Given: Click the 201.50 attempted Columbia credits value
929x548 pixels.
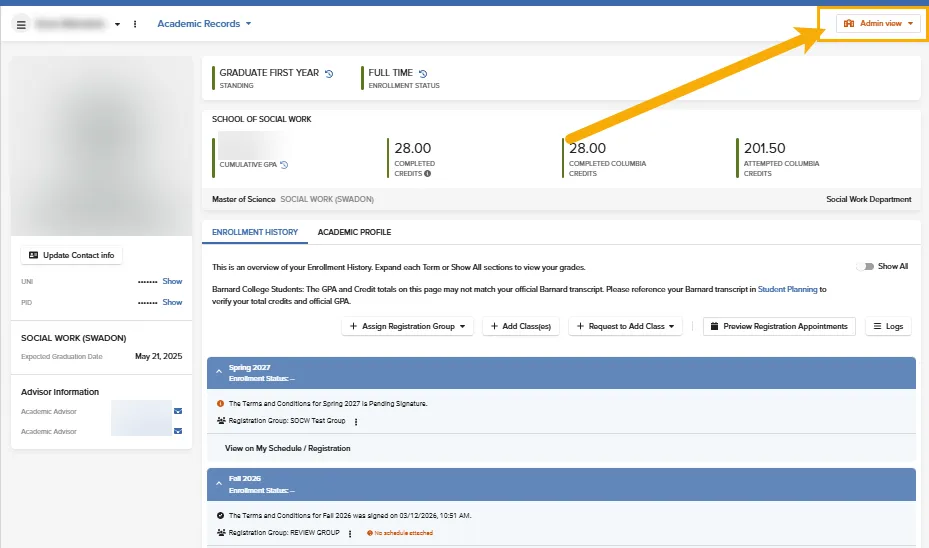Looking at the screenshot, I should (x=764, y=148).
